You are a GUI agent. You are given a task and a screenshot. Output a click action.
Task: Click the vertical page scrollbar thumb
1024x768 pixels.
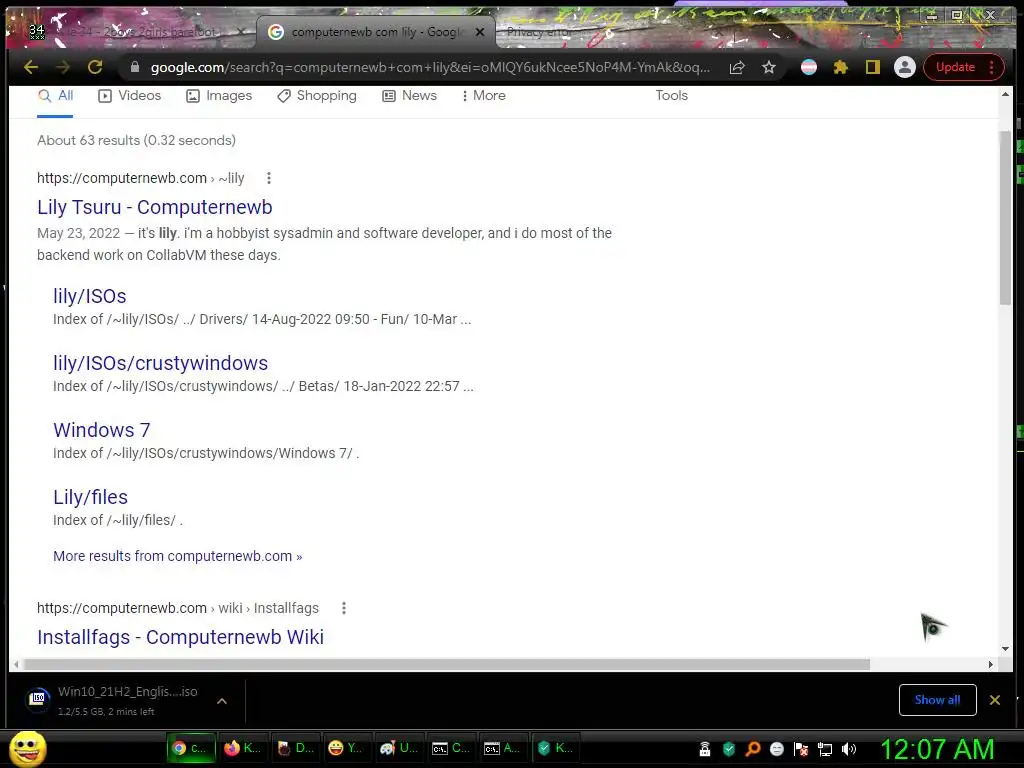pos(1005,217)
